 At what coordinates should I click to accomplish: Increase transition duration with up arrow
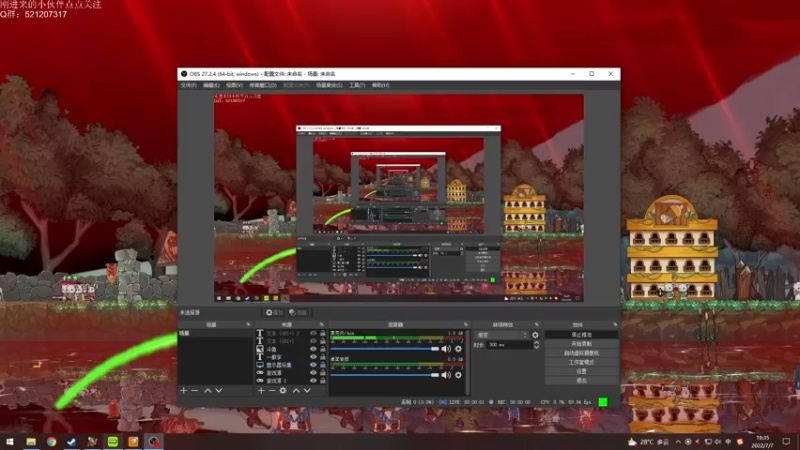536,343
